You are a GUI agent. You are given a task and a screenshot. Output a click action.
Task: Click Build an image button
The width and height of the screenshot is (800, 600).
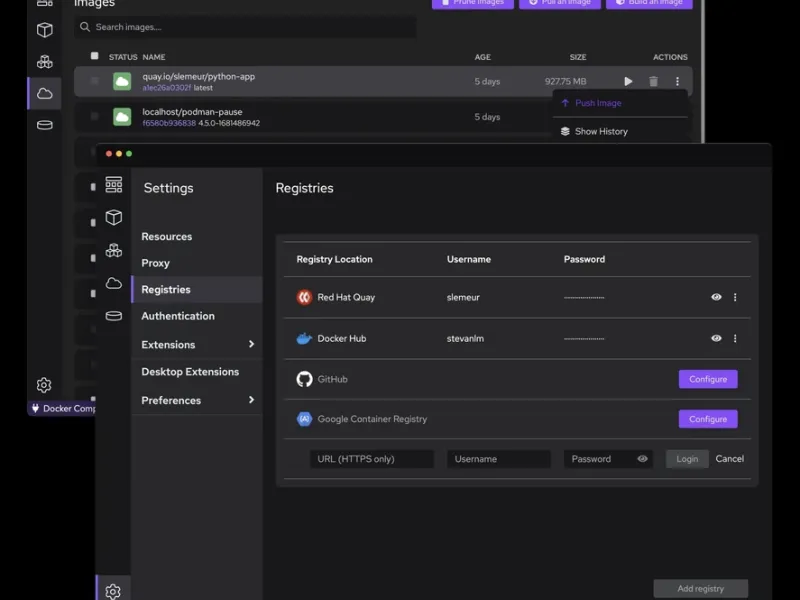tap(649, 3)
